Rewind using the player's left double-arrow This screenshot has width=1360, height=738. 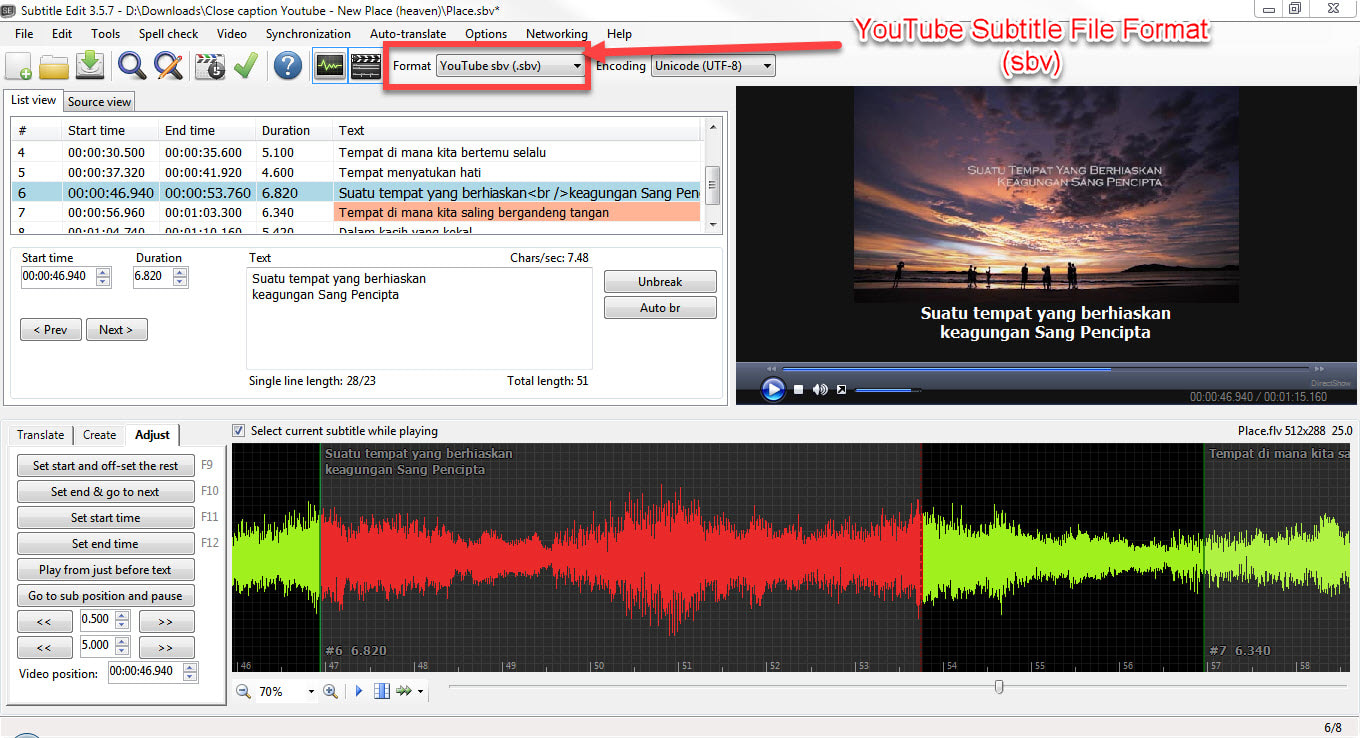(x=771, y=368)
